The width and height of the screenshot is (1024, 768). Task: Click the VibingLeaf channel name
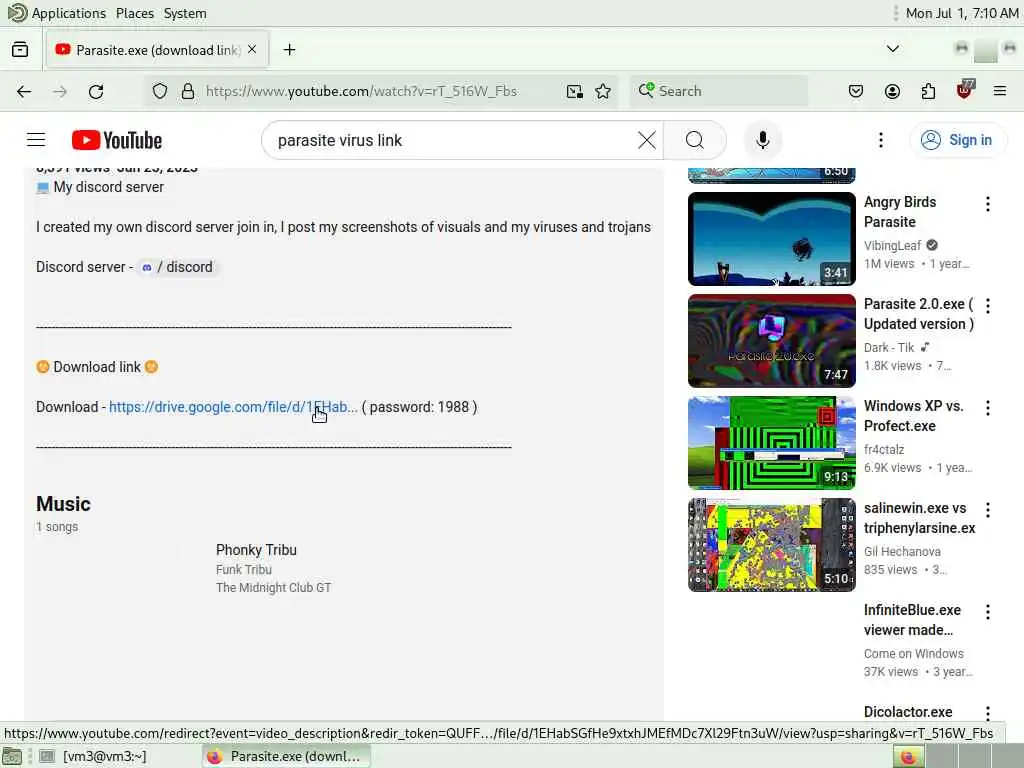[892, 246]
